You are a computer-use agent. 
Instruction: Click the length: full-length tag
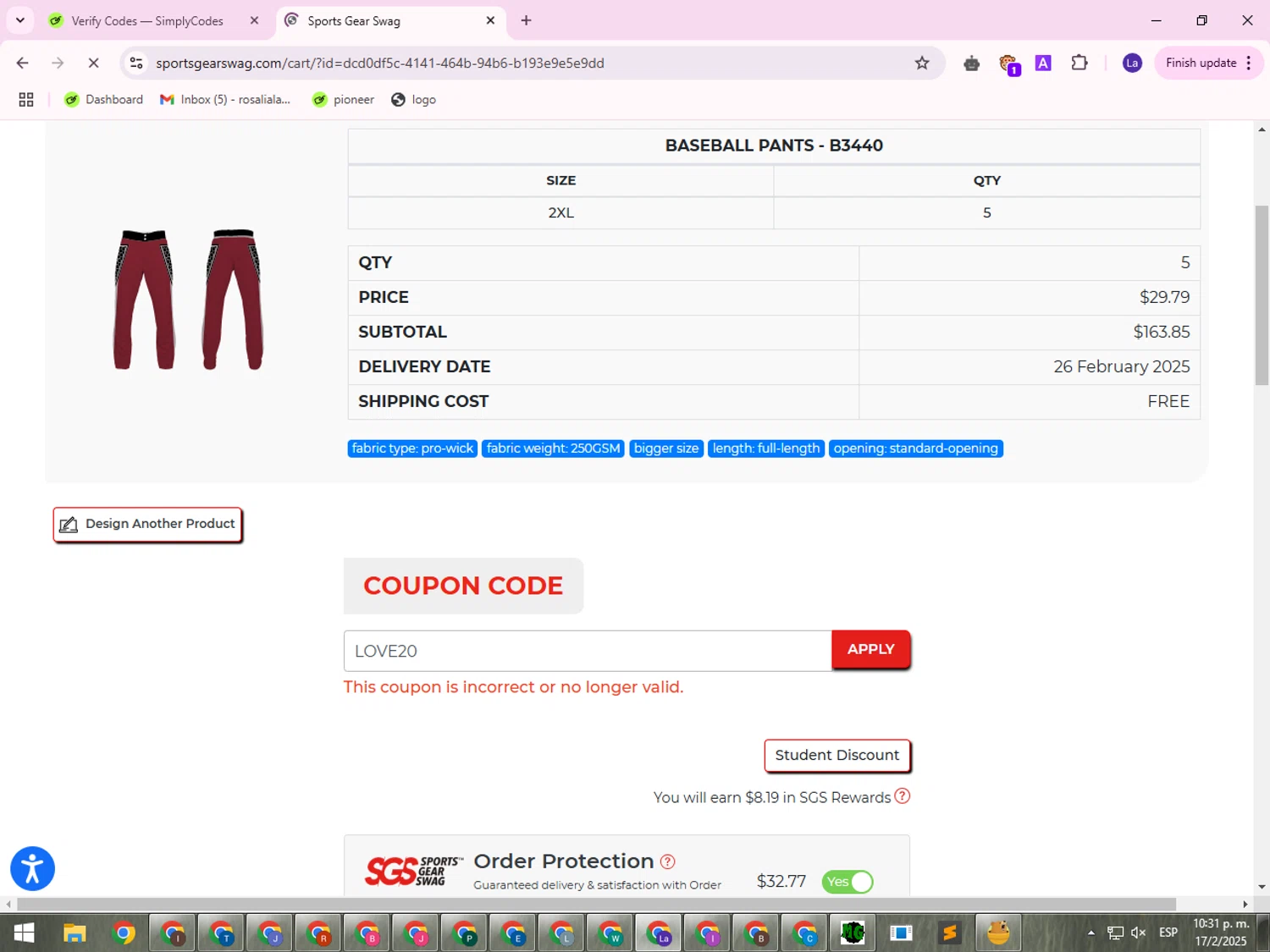766,448
